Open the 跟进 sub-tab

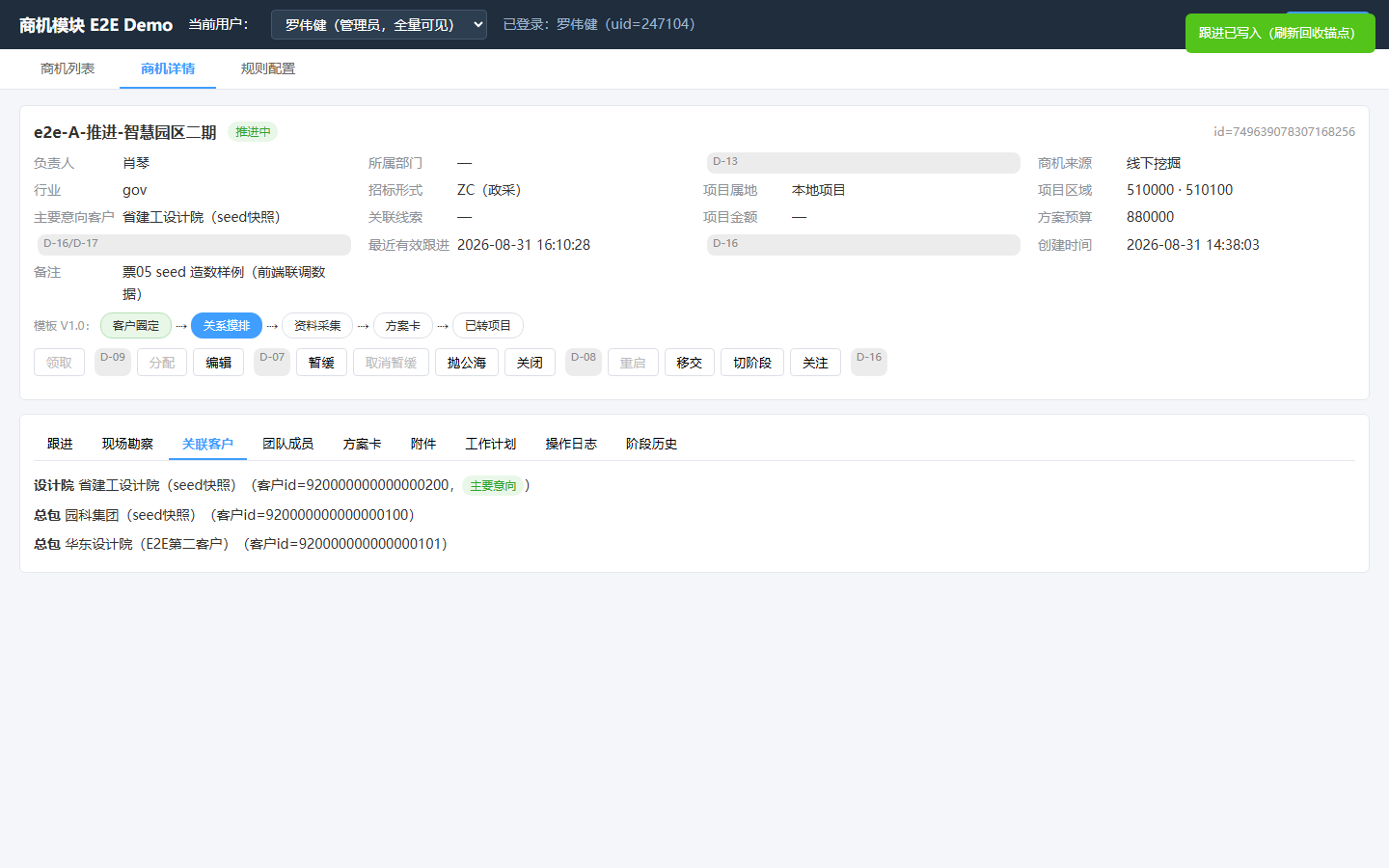[60, 444]
